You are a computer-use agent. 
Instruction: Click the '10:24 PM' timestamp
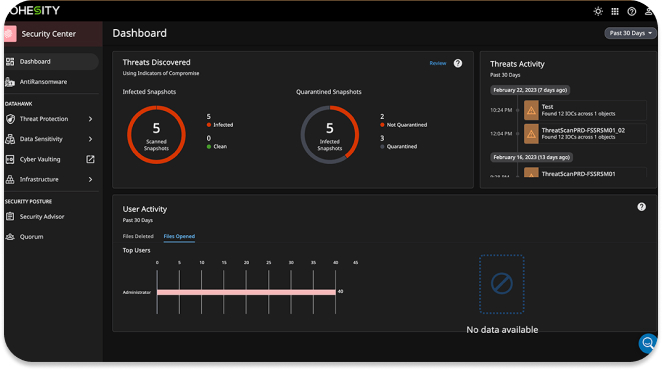tap(501, 110)
